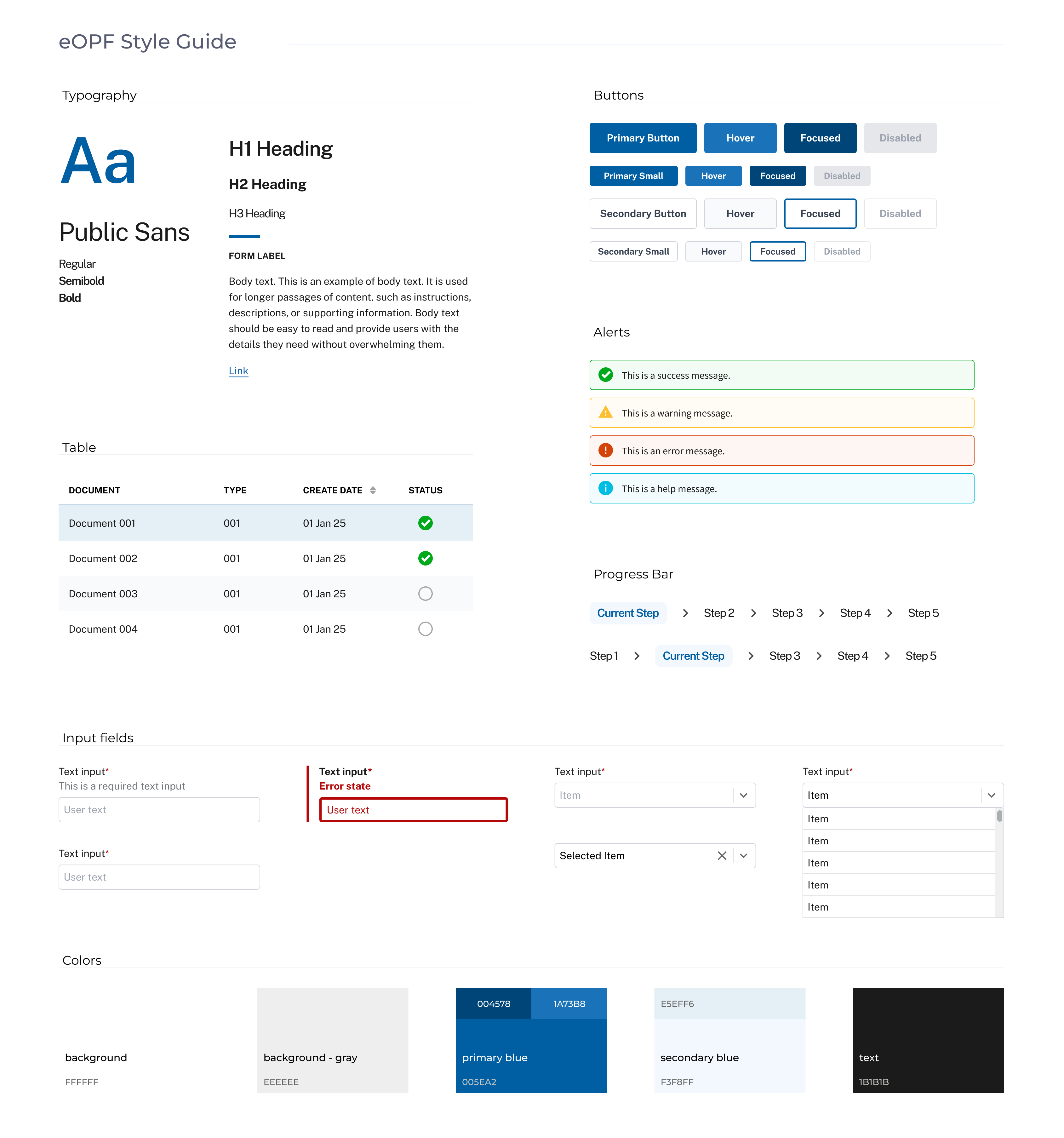This screenshot has width=1064, height=1138.
Task: Click the success checkmark icon in the alert
Action: pyautogui.click(x=605, y=375)
